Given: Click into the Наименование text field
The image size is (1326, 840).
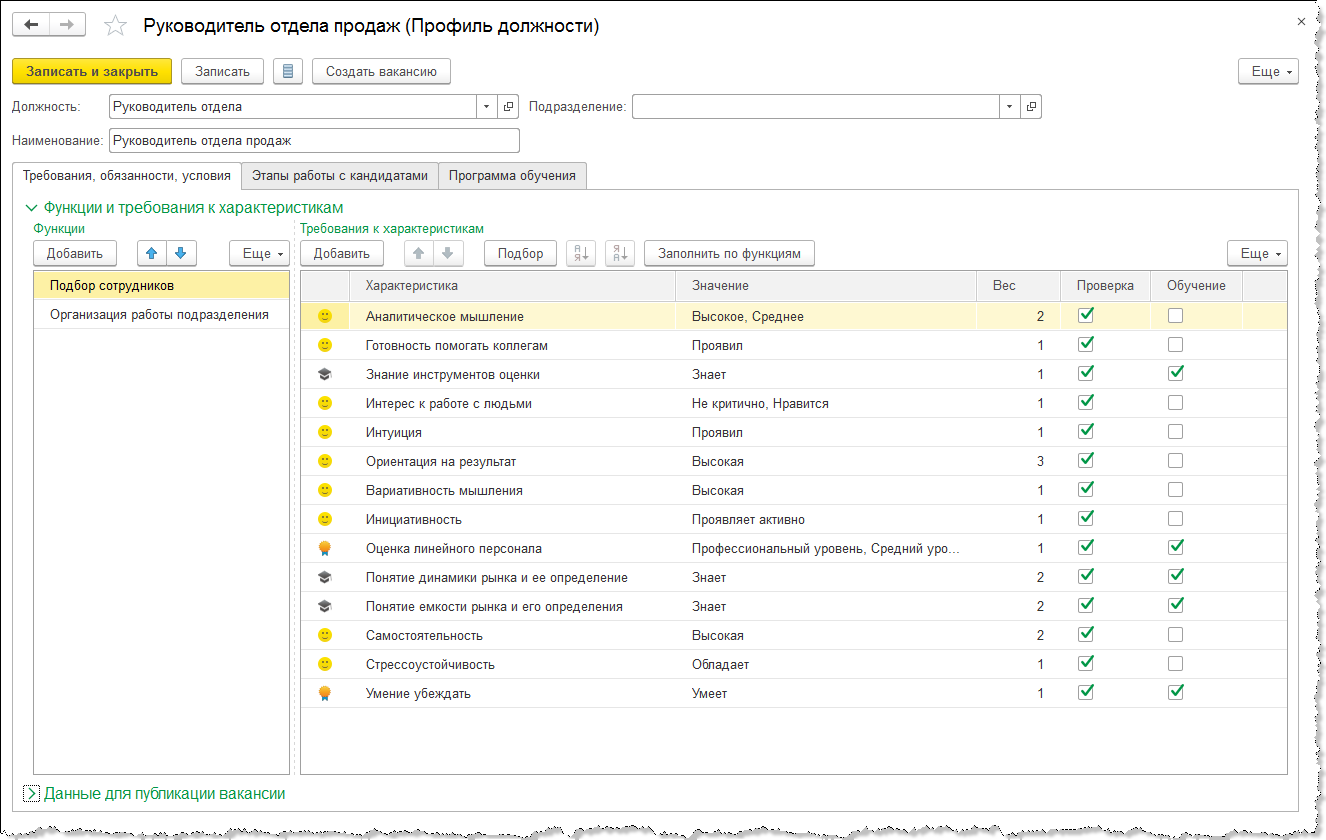Looking at the screenshot, I should 314,141.
